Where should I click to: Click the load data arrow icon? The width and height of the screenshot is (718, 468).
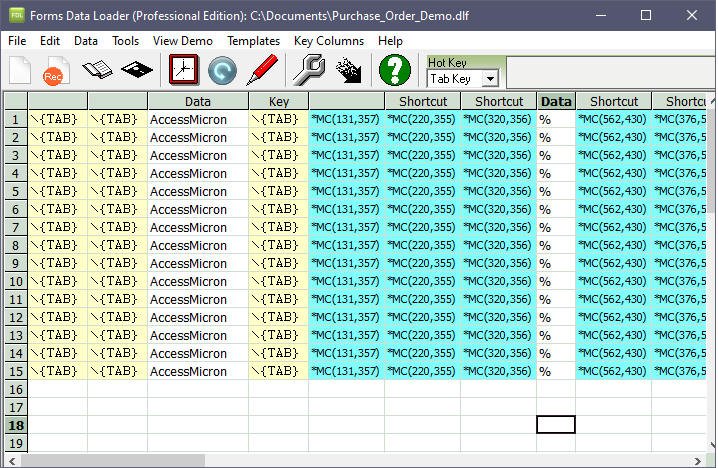click(x=349, y=70)
